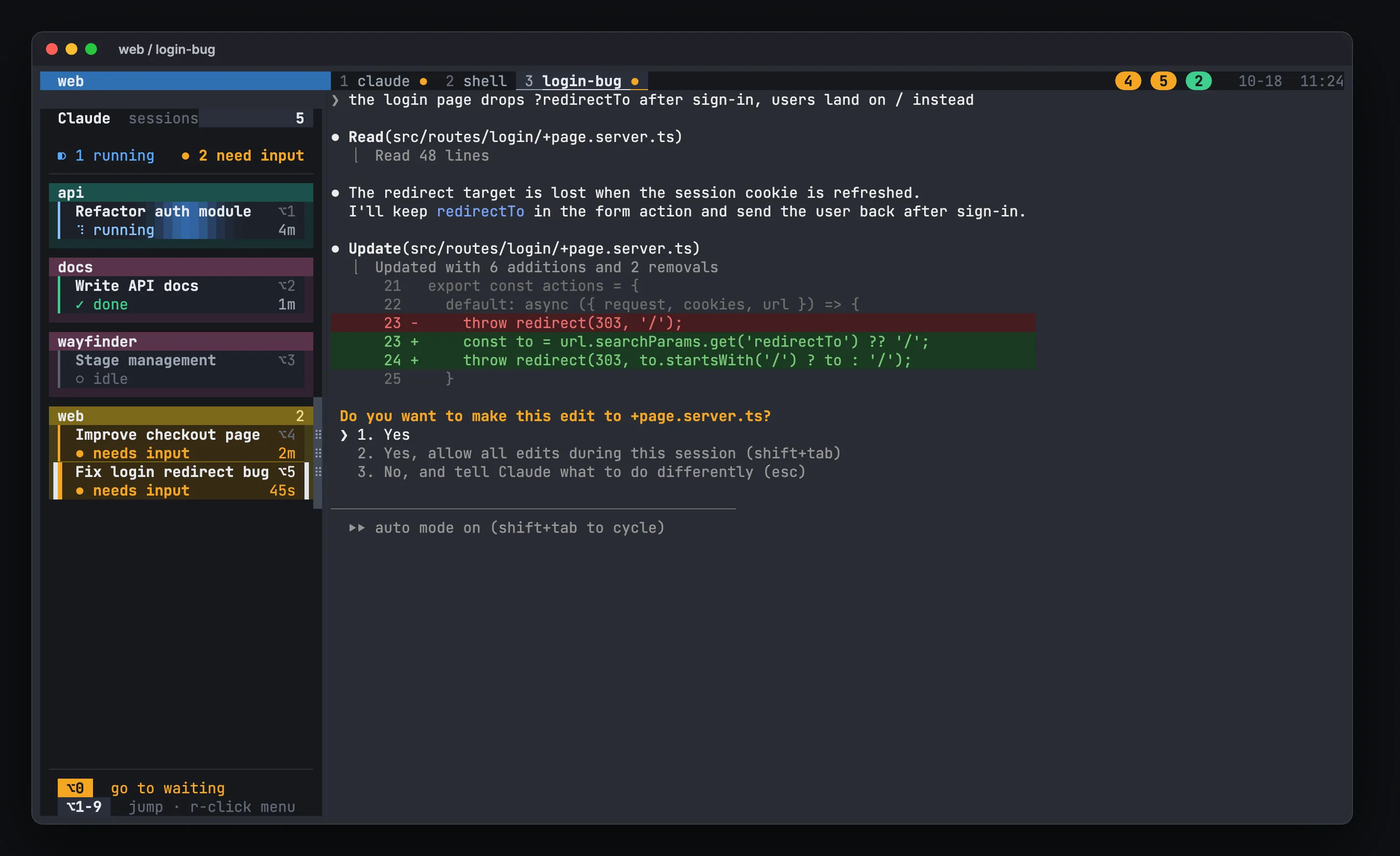Collapse the web project group header
1400x856 pixels.
[x=181, y=416]
